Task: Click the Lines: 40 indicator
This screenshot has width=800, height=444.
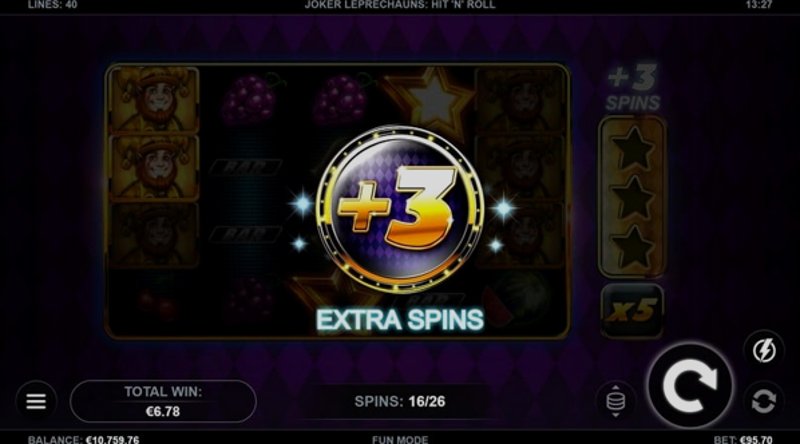Action: 52,5
